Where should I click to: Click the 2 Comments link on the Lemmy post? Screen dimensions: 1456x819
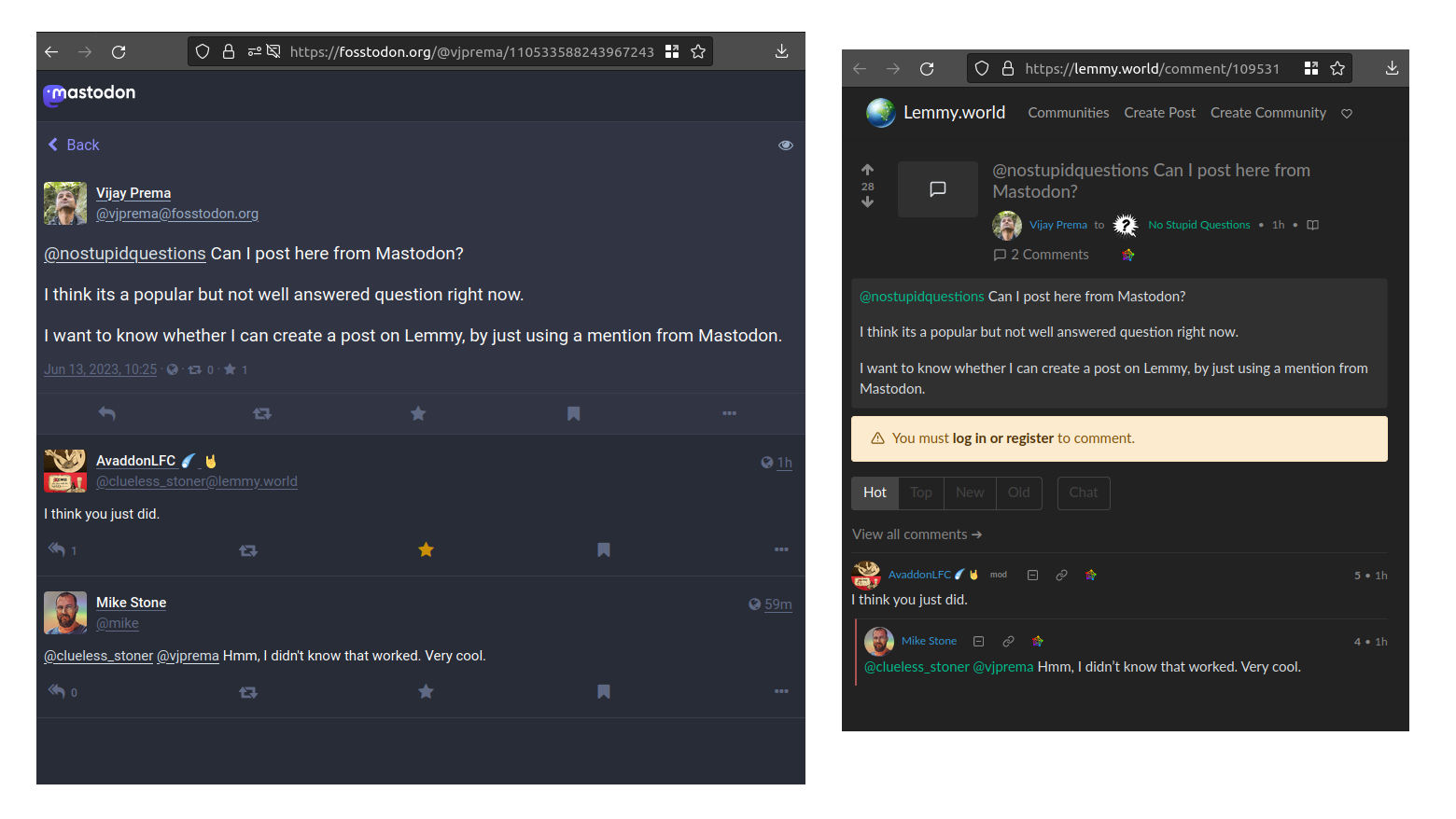(1042, 255)
